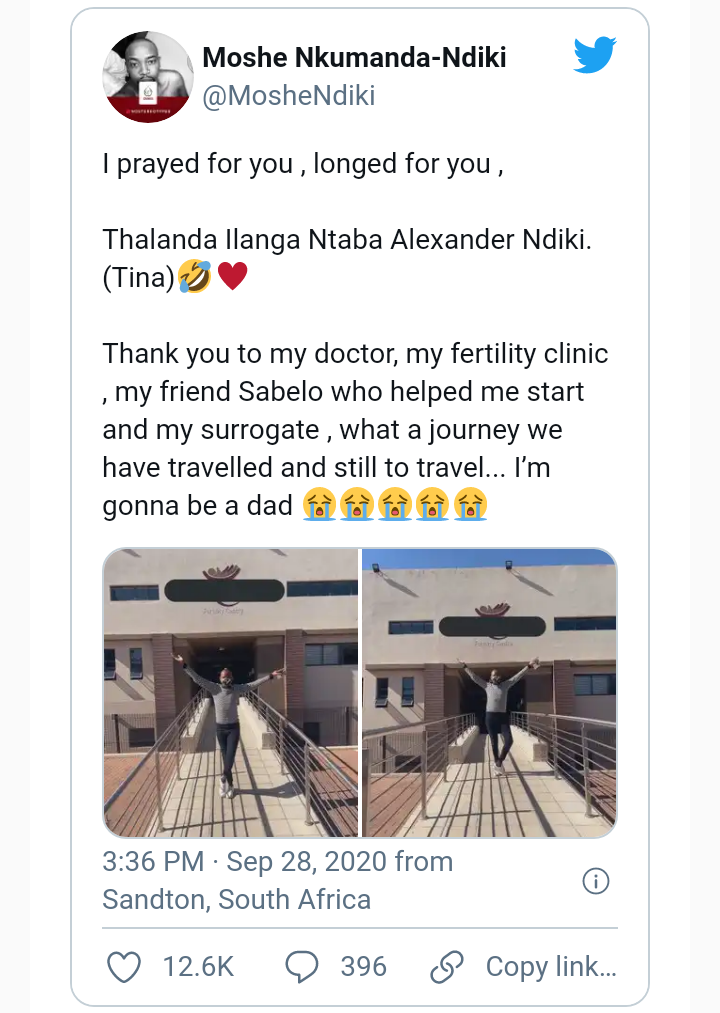Viewport: 720px width, 1013px height.
Task: Click the row of crying emojis
Action: pos(393,506)
